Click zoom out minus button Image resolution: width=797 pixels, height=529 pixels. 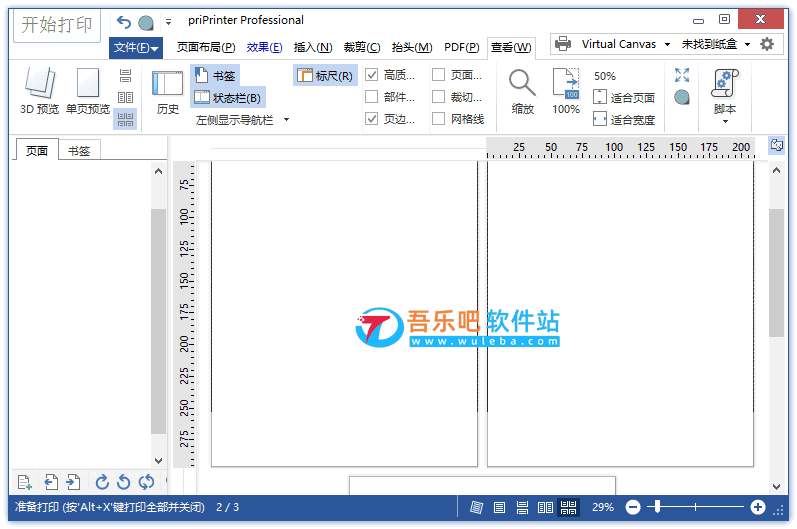[633, 507]
